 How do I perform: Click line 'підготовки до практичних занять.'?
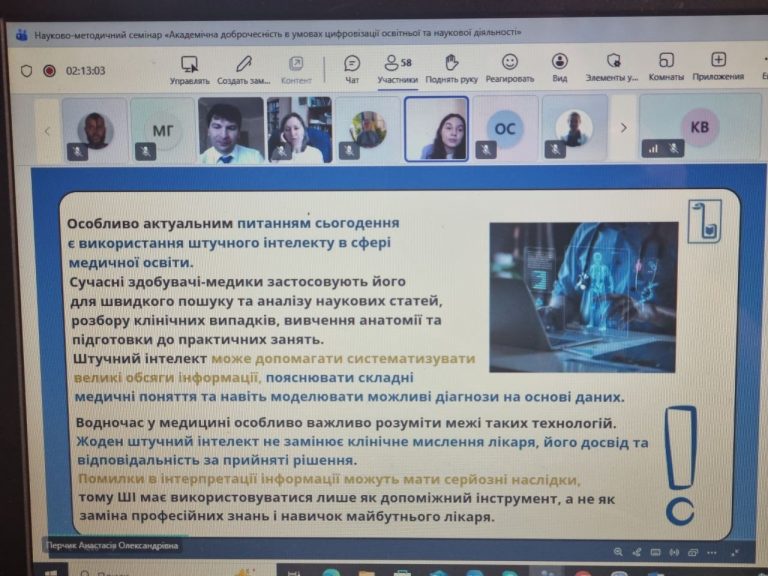(198, 339)
